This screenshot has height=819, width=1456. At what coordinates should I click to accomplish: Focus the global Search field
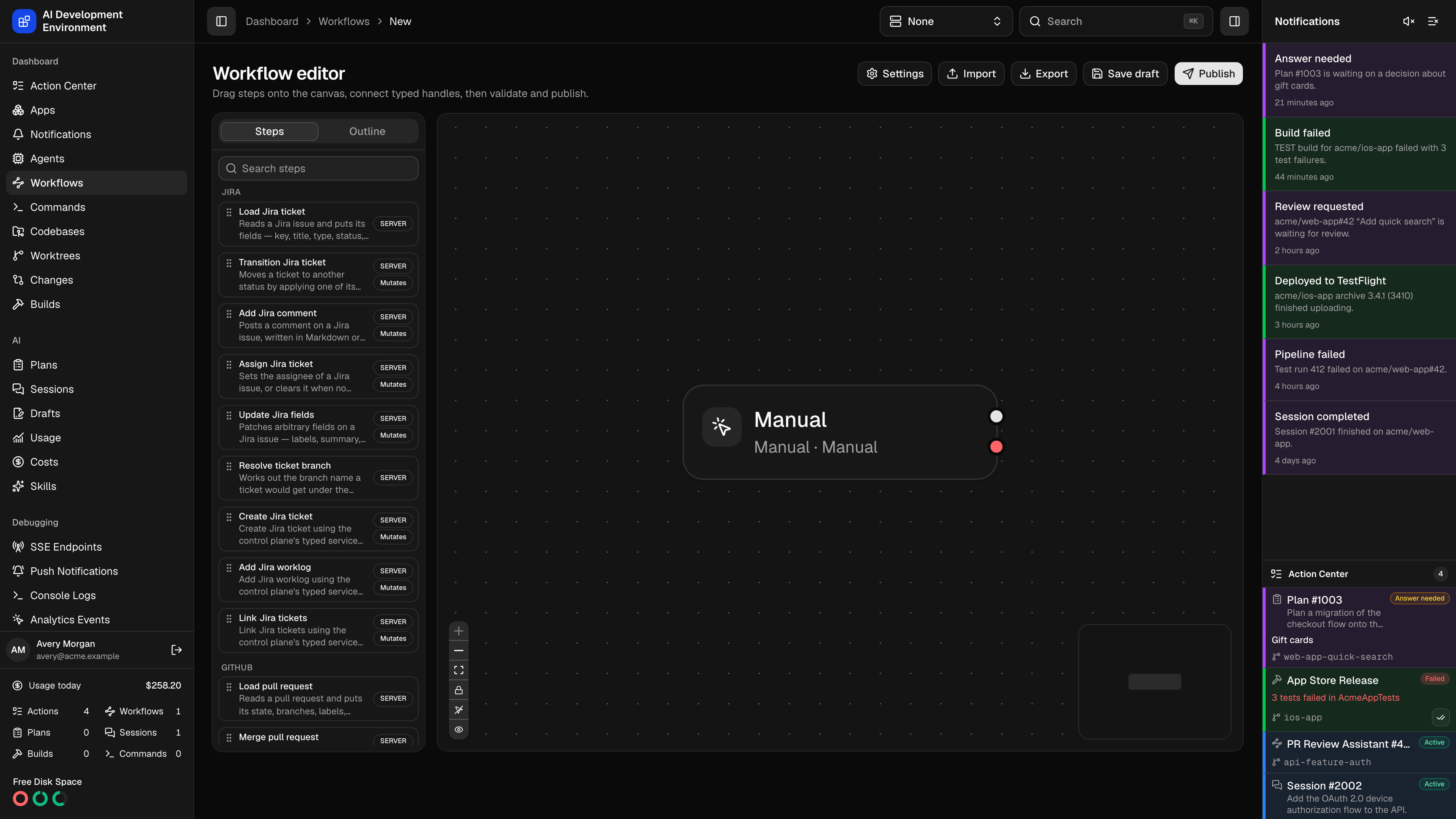coord(1116,22)
